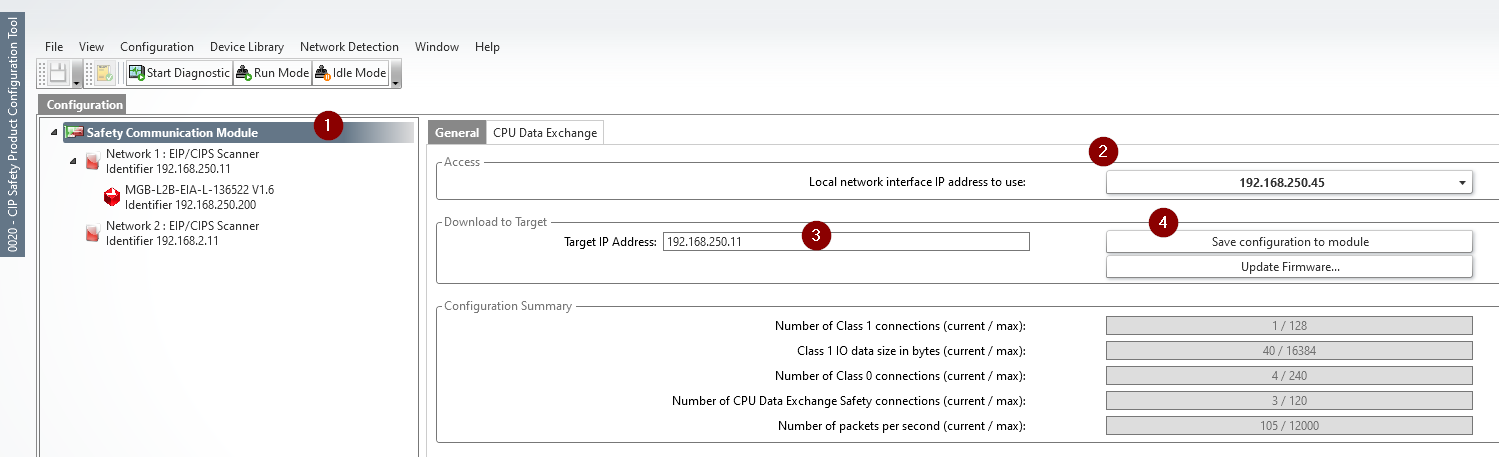
Task: Select the MGB-L2B-EIA-L-136522 device icon
Action: (x=111, y=197)
